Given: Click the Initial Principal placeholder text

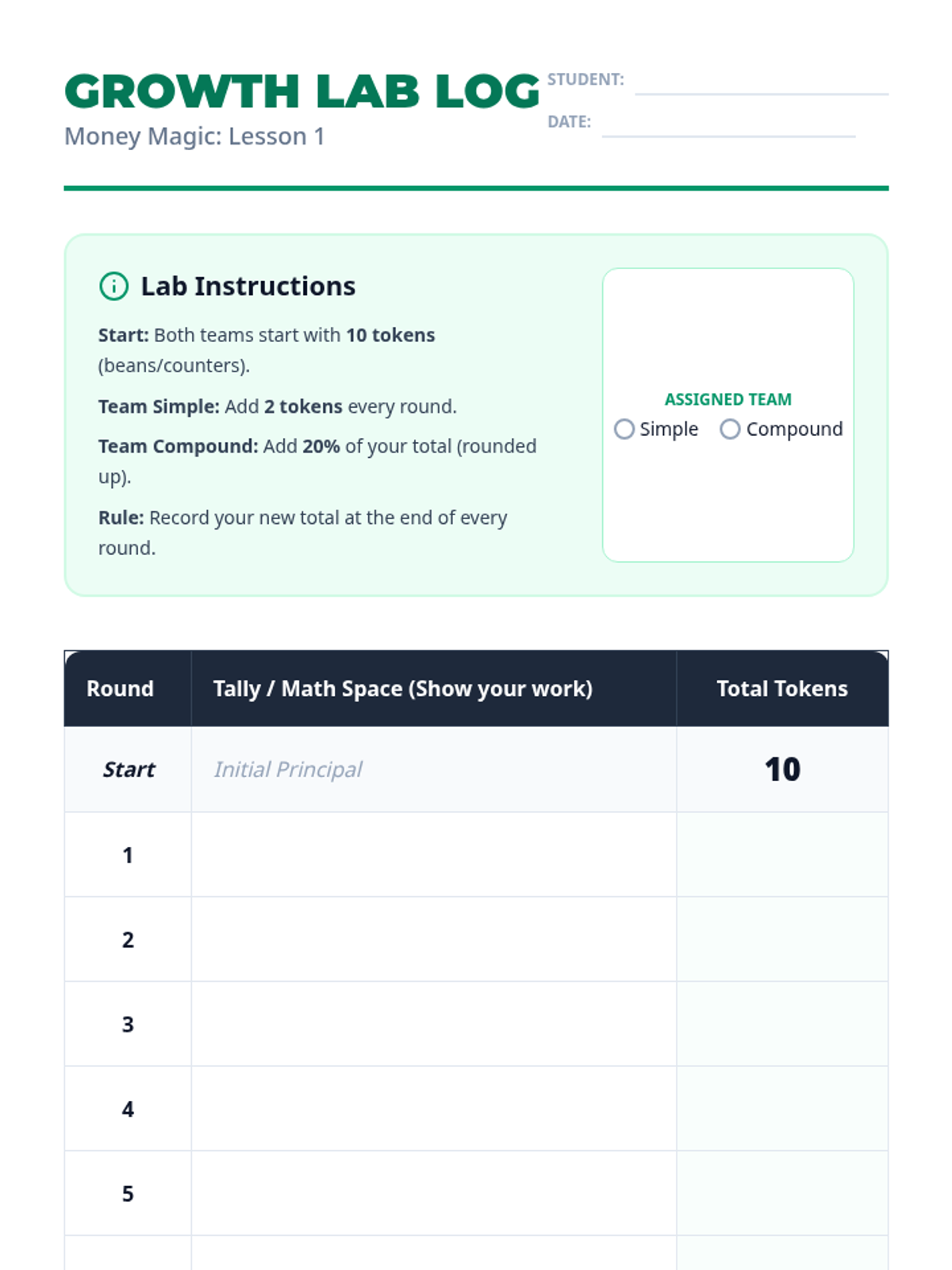Looking at the screenshot, I should [x=288, y=769].
